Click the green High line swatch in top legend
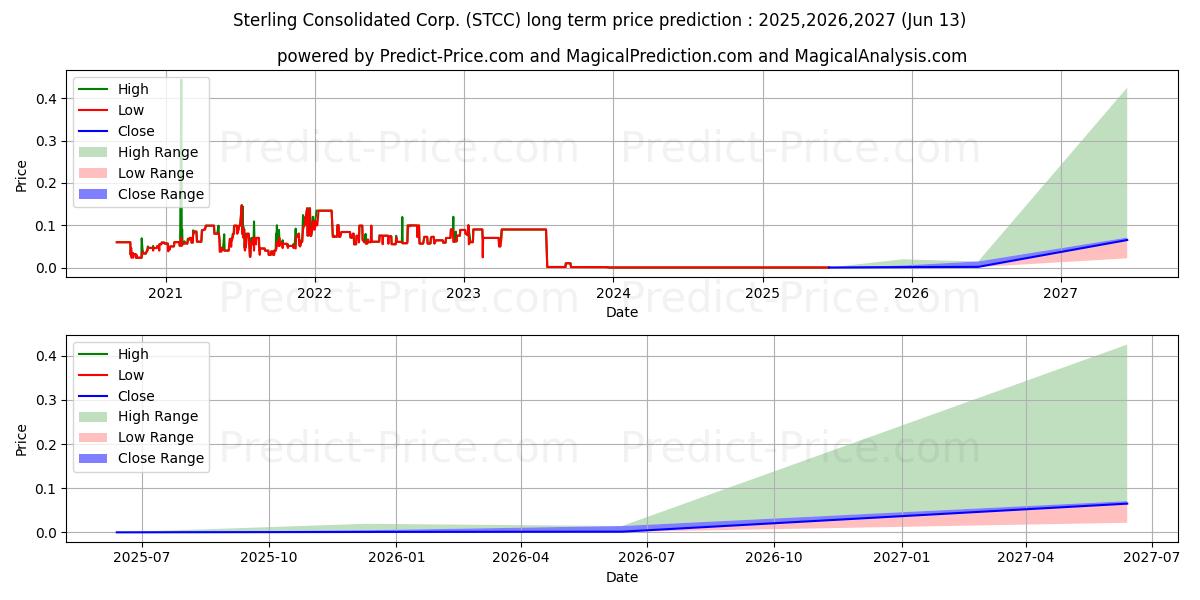 94,89
